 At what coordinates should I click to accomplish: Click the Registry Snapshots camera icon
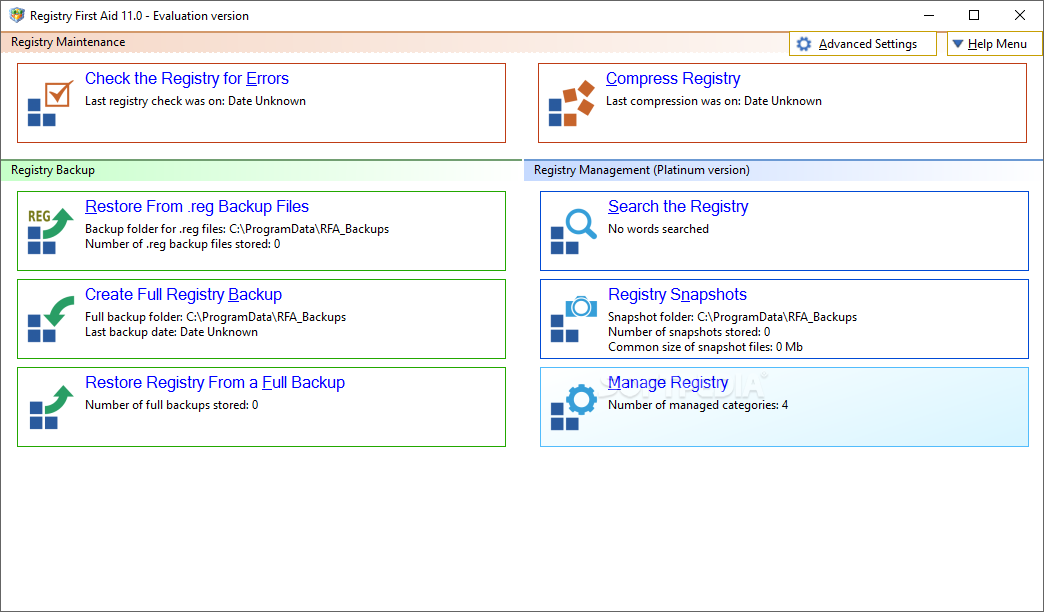click(573, 319)
